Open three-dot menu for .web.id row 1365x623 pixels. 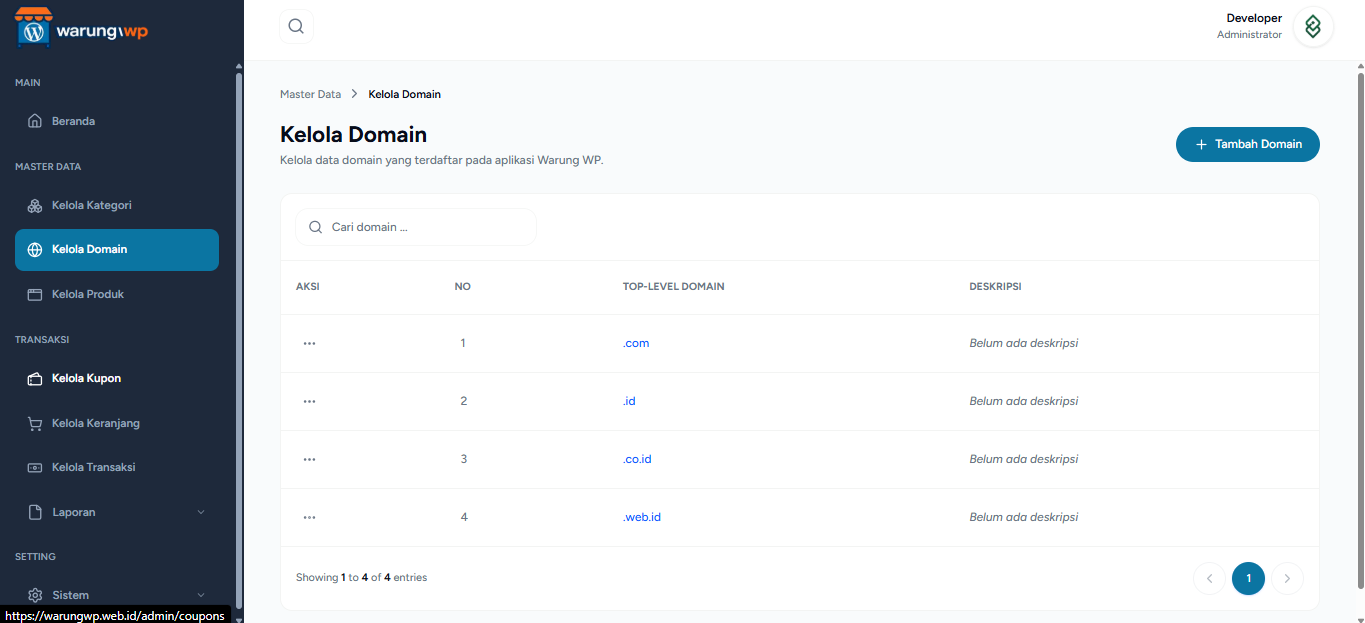click(x=309, y=517)
